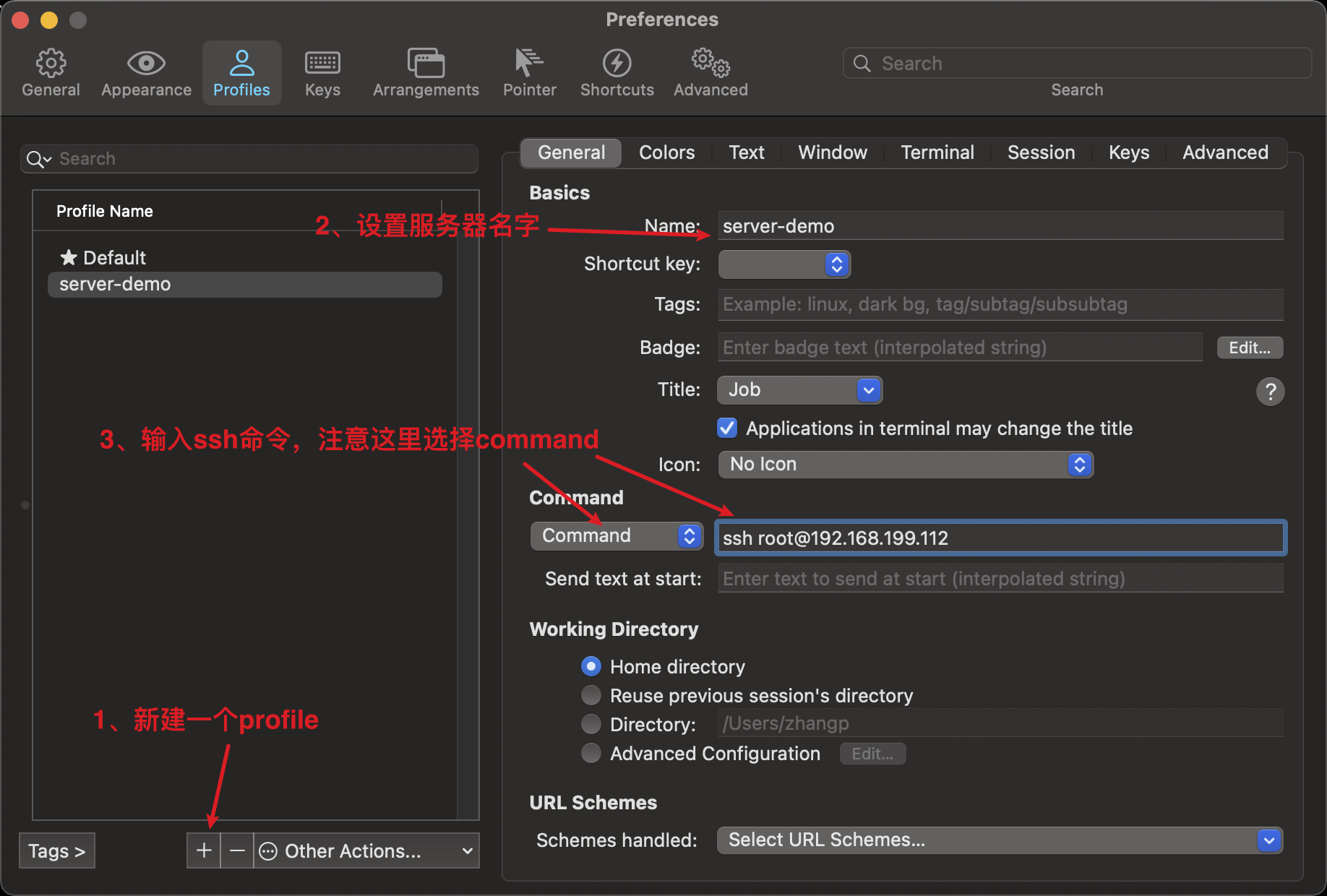Choose the Advanced Configuration working directory option
The height and width of the screenshot is (896, 1327).
[x=591, y=753]
